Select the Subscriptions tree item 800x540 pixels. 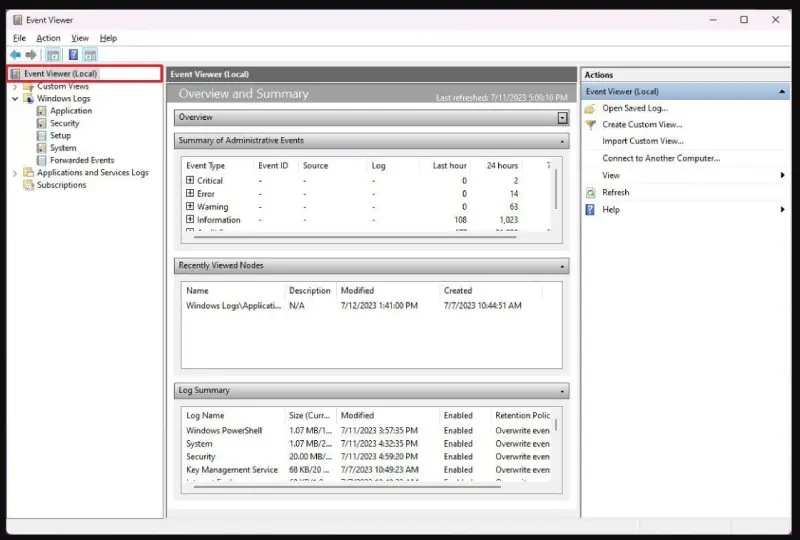point(61,185)
